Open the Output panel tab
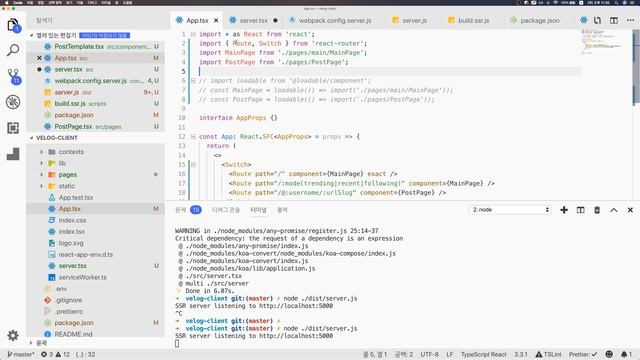The width and height of the screenshot is (640, 360). point(282,210)
